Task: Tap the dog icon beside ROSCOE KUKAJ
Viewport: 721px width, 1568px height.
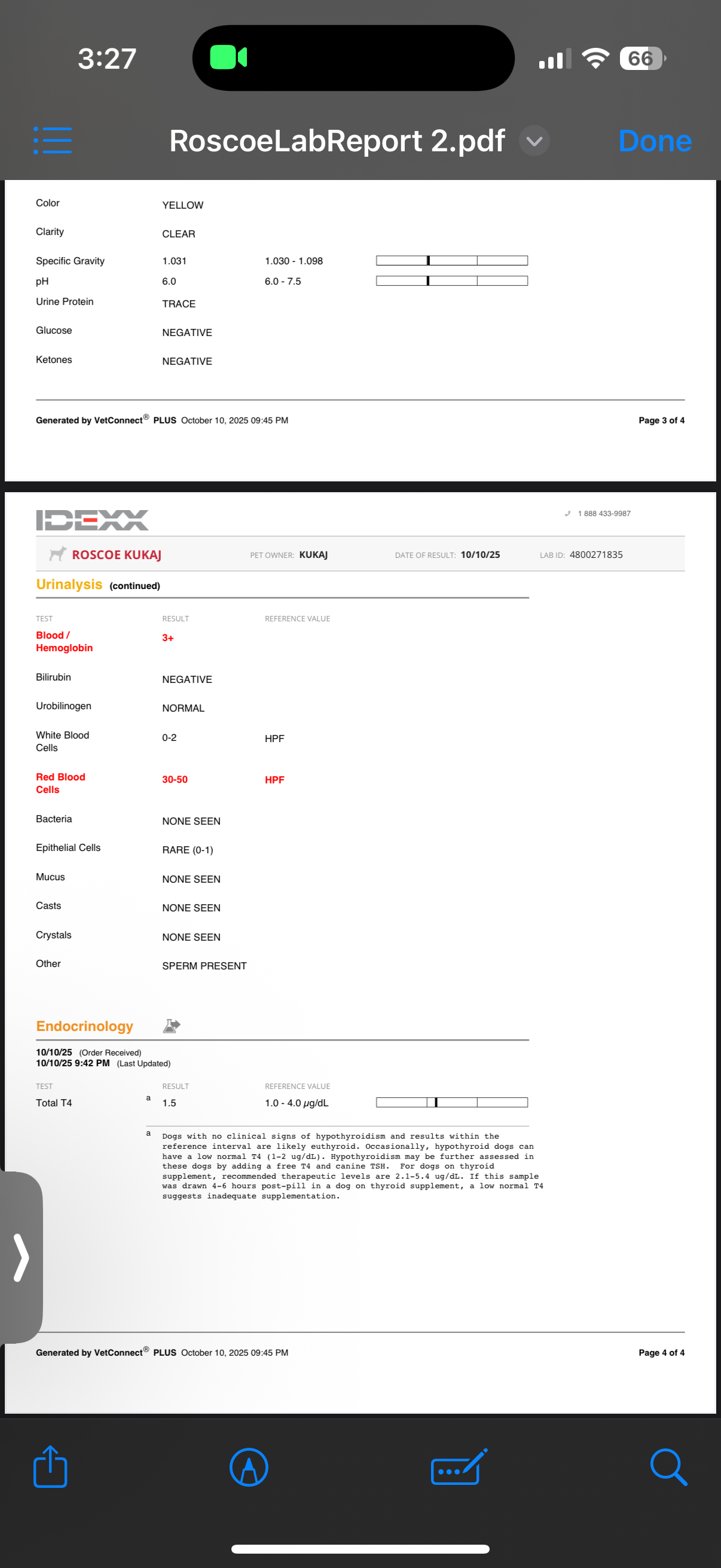Action: click(58, 554)
